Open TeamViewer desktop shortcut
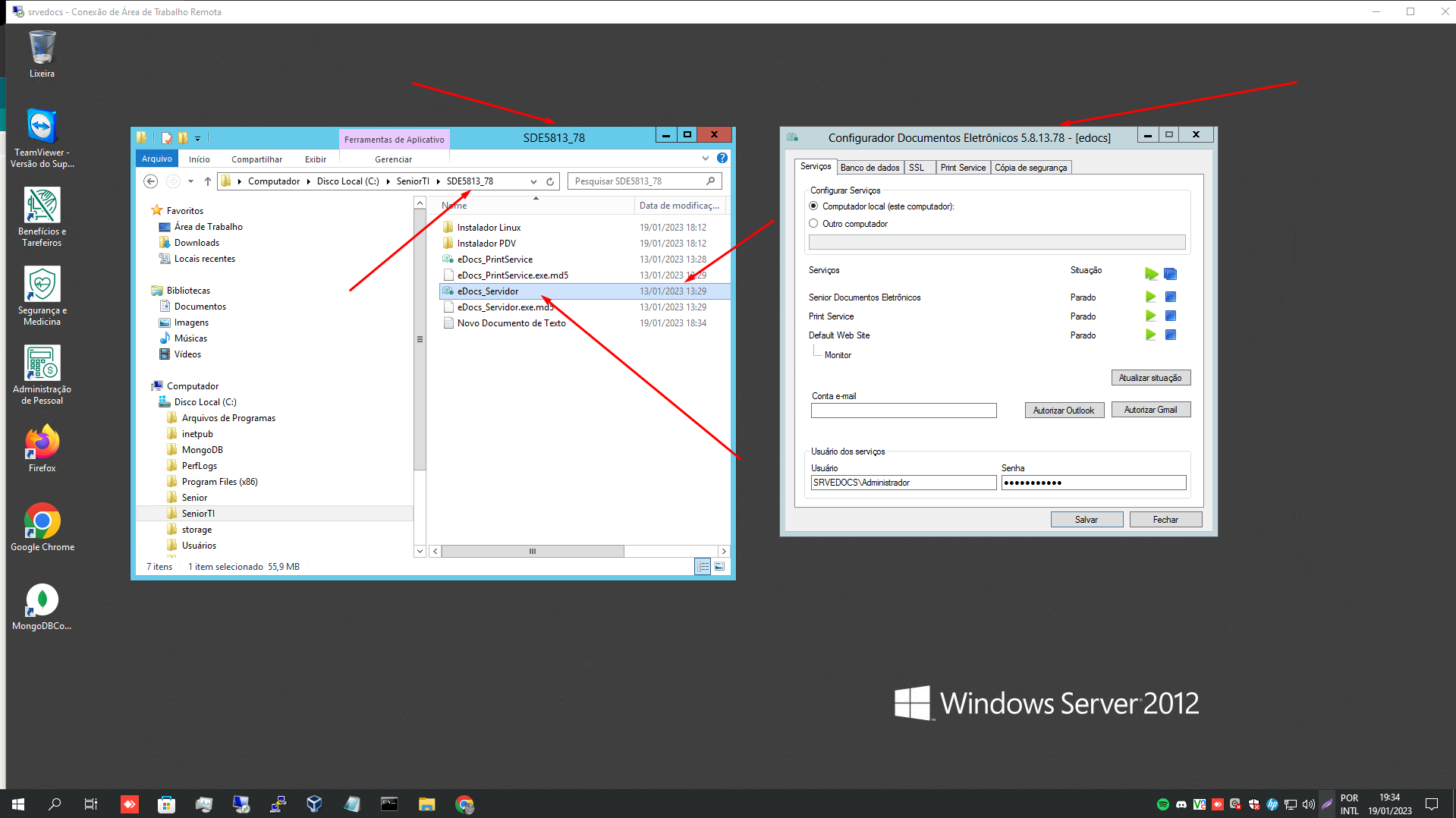Viewport: 1456px width, 818px height. pos(42,138)
